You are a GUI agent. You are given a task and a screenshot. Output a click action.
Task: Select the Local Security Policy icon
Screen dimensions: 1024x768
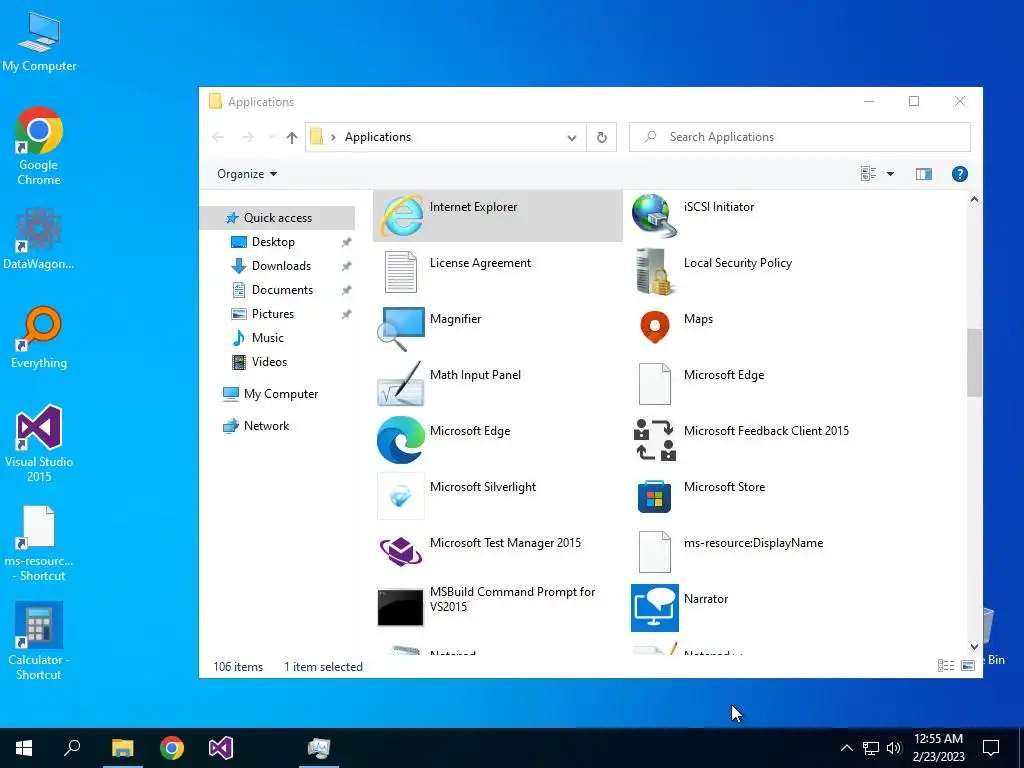(x=654, y=272)
